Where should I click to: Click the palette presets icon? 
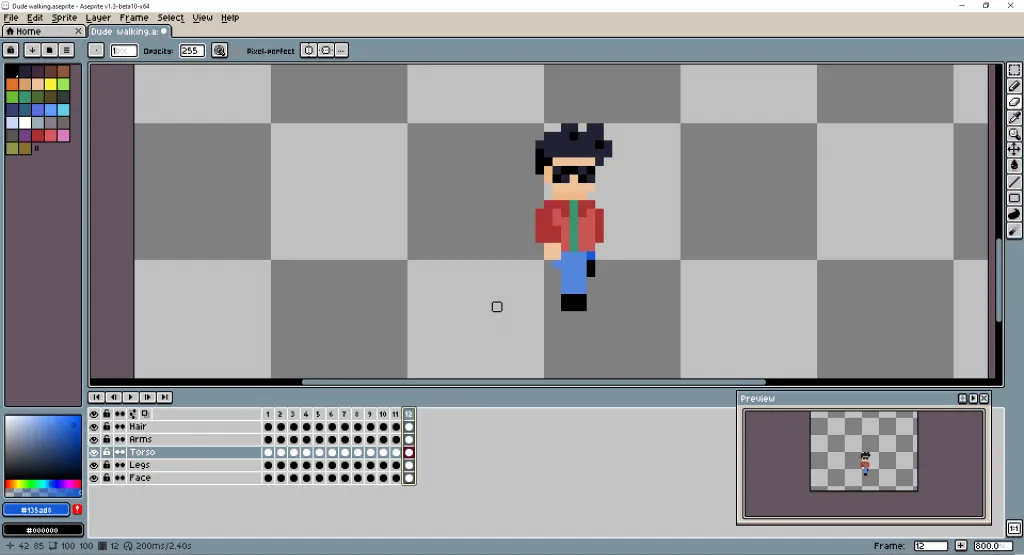[49, 50]
